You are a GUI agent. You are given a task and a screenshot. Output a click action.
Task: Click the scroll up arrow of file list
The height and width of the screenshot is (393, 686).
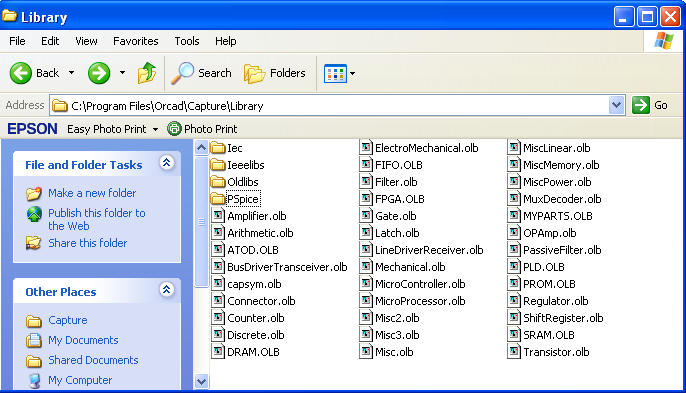[x=201, y=147]
